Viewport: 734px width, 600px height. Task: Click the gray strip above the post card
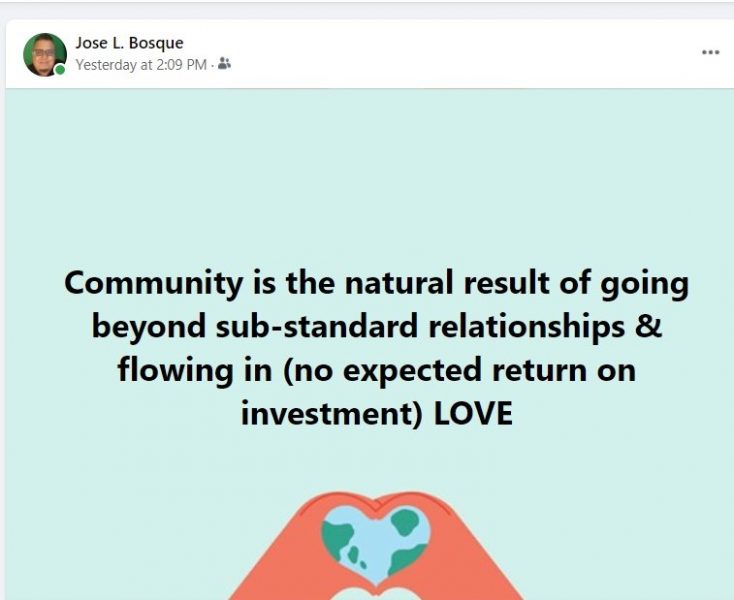[367, 11]
